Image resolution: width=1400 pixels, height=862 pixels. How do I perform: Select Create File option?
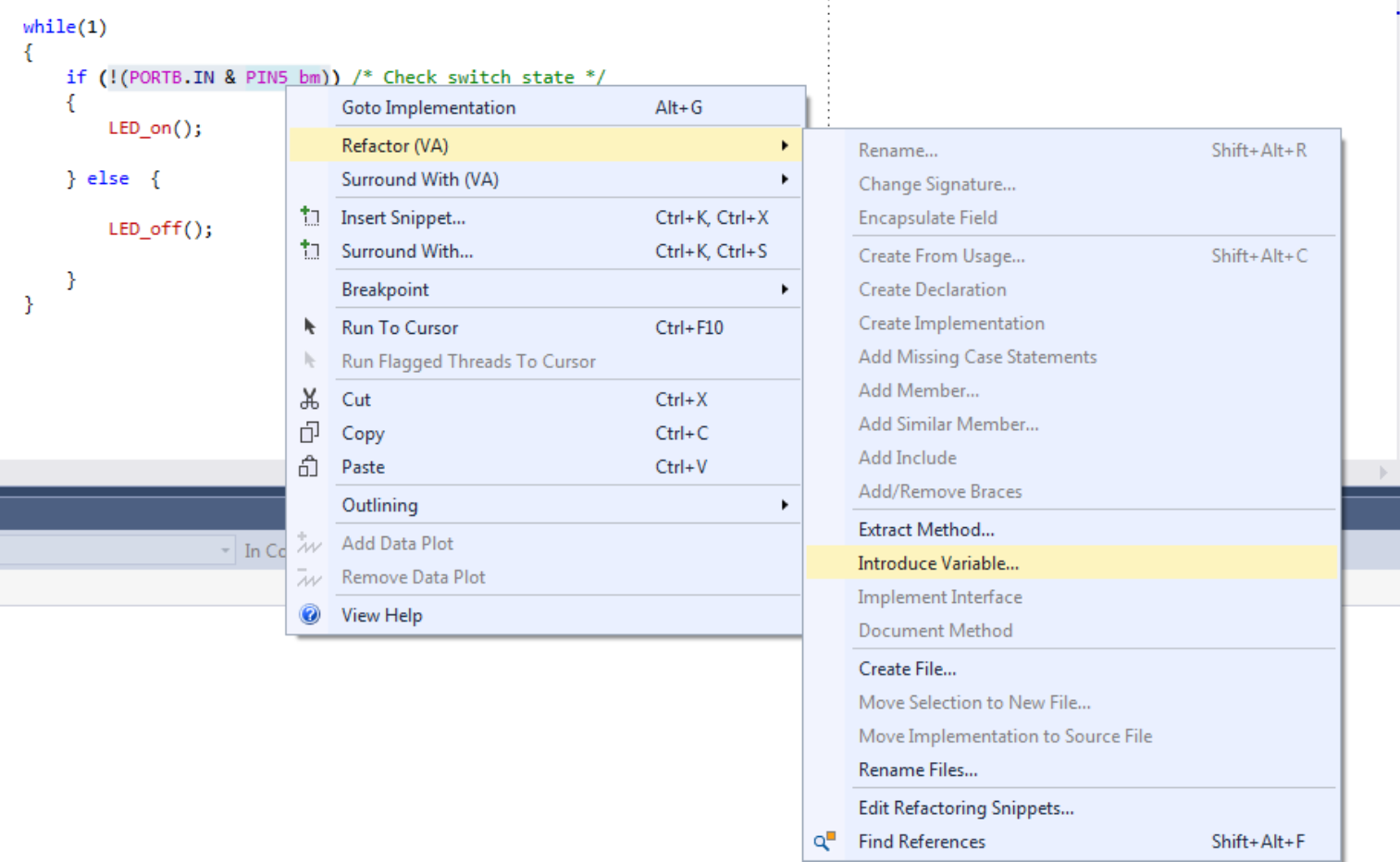pyautogui.click(x=907, y=669)
